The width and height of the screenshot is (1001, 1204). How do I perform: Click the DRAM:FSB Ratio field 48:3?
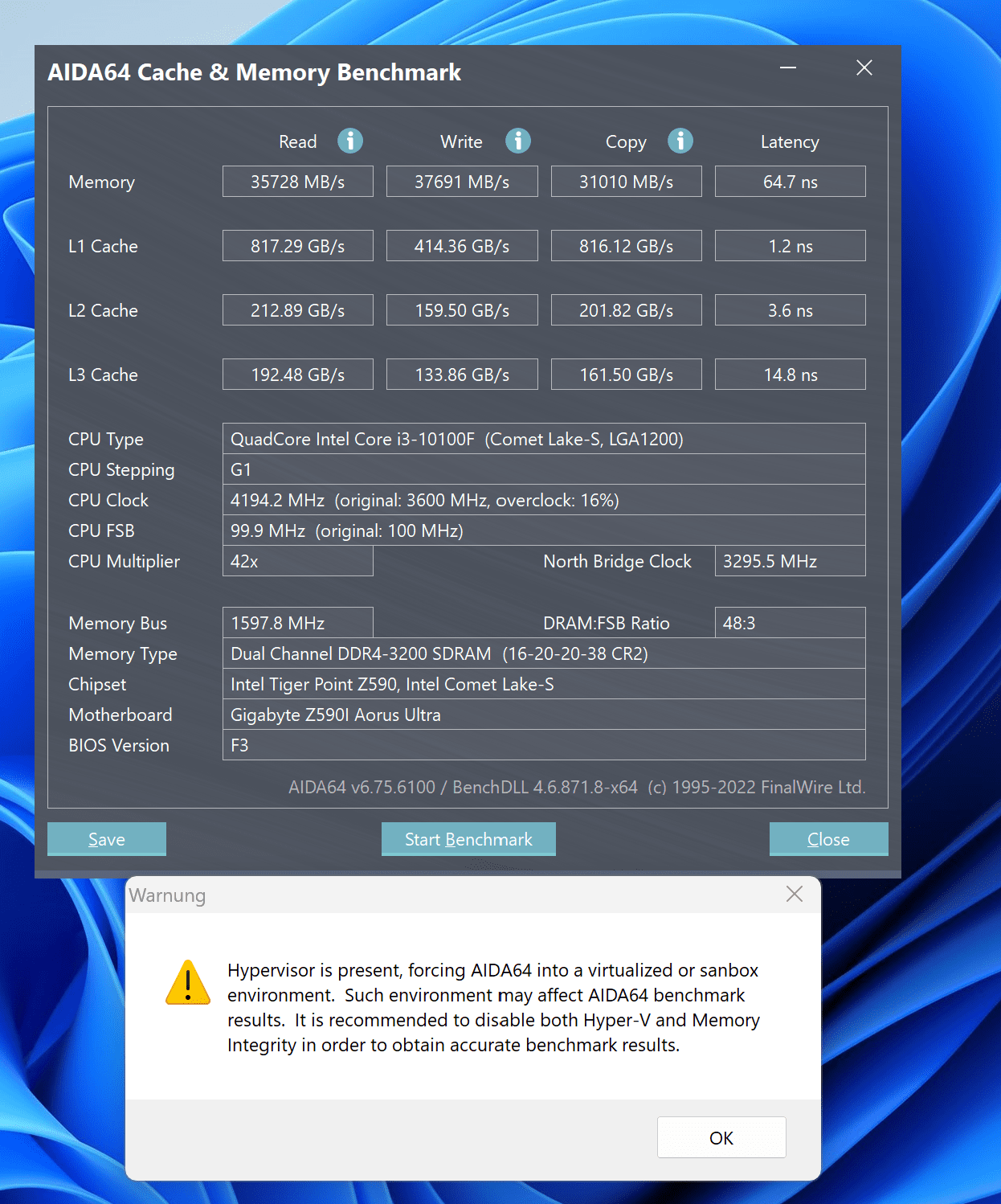(791, 623)
